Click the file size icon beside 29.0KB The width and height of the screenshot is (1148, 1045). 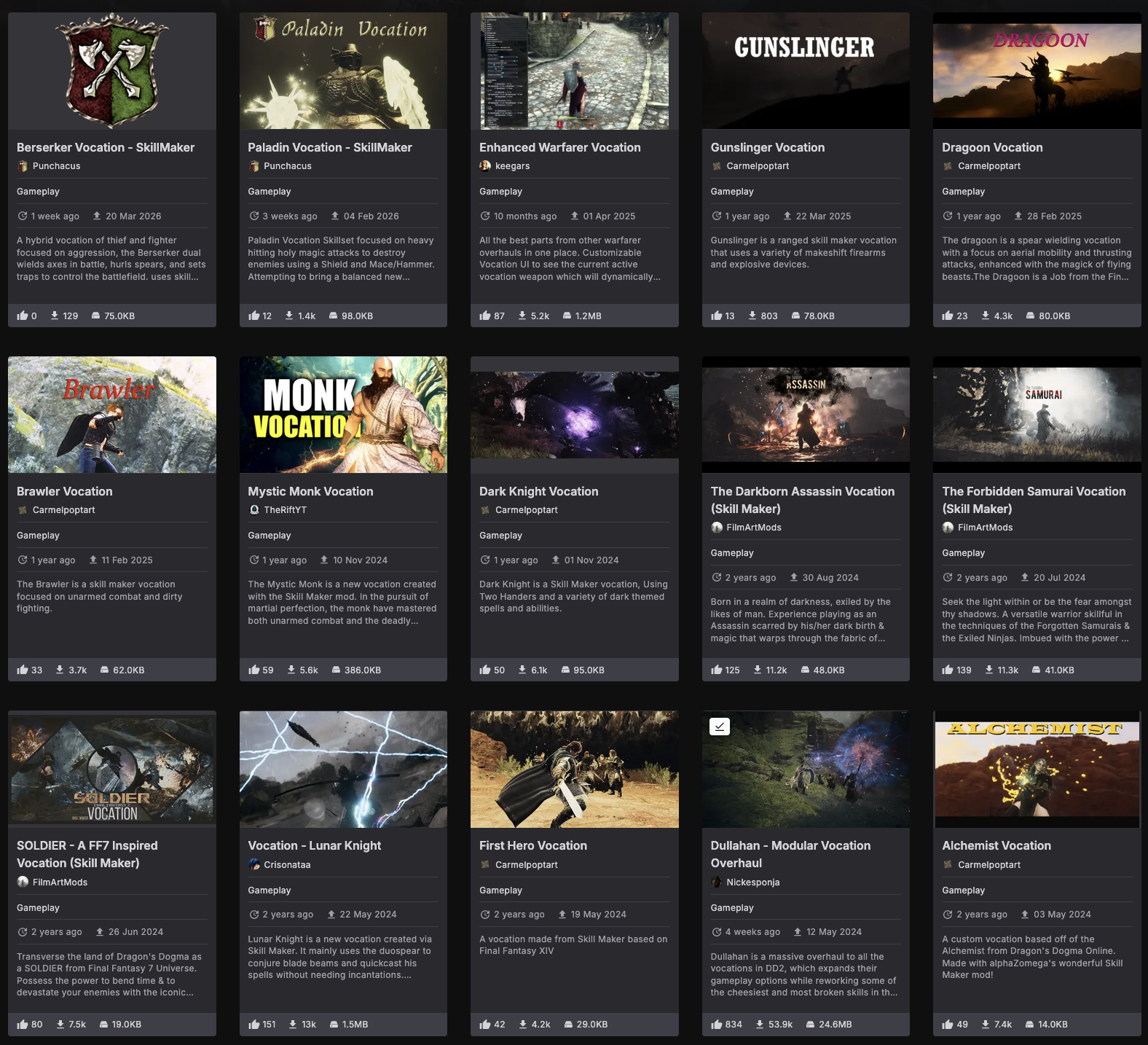pyautogui.click(x=568, y=1024)
